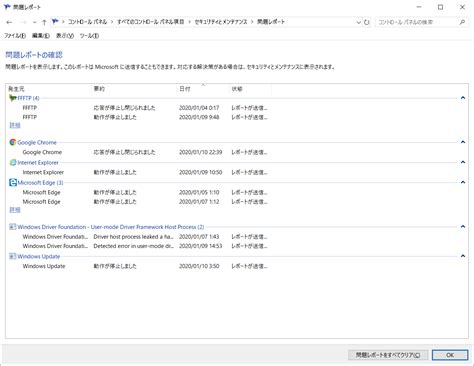Refresh the problem reports view
This screenshot has height=366, width=474.
pos(367,22)
